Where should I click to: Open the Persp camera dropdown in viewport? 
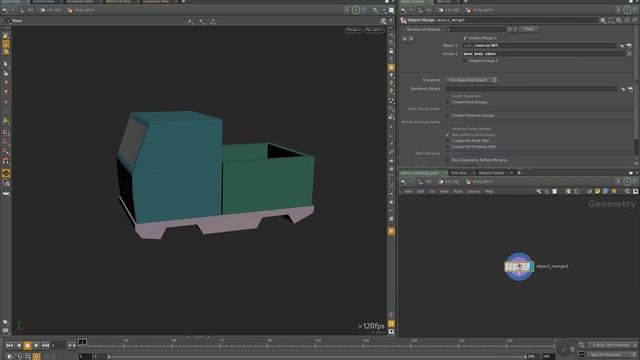click(353, 30)
